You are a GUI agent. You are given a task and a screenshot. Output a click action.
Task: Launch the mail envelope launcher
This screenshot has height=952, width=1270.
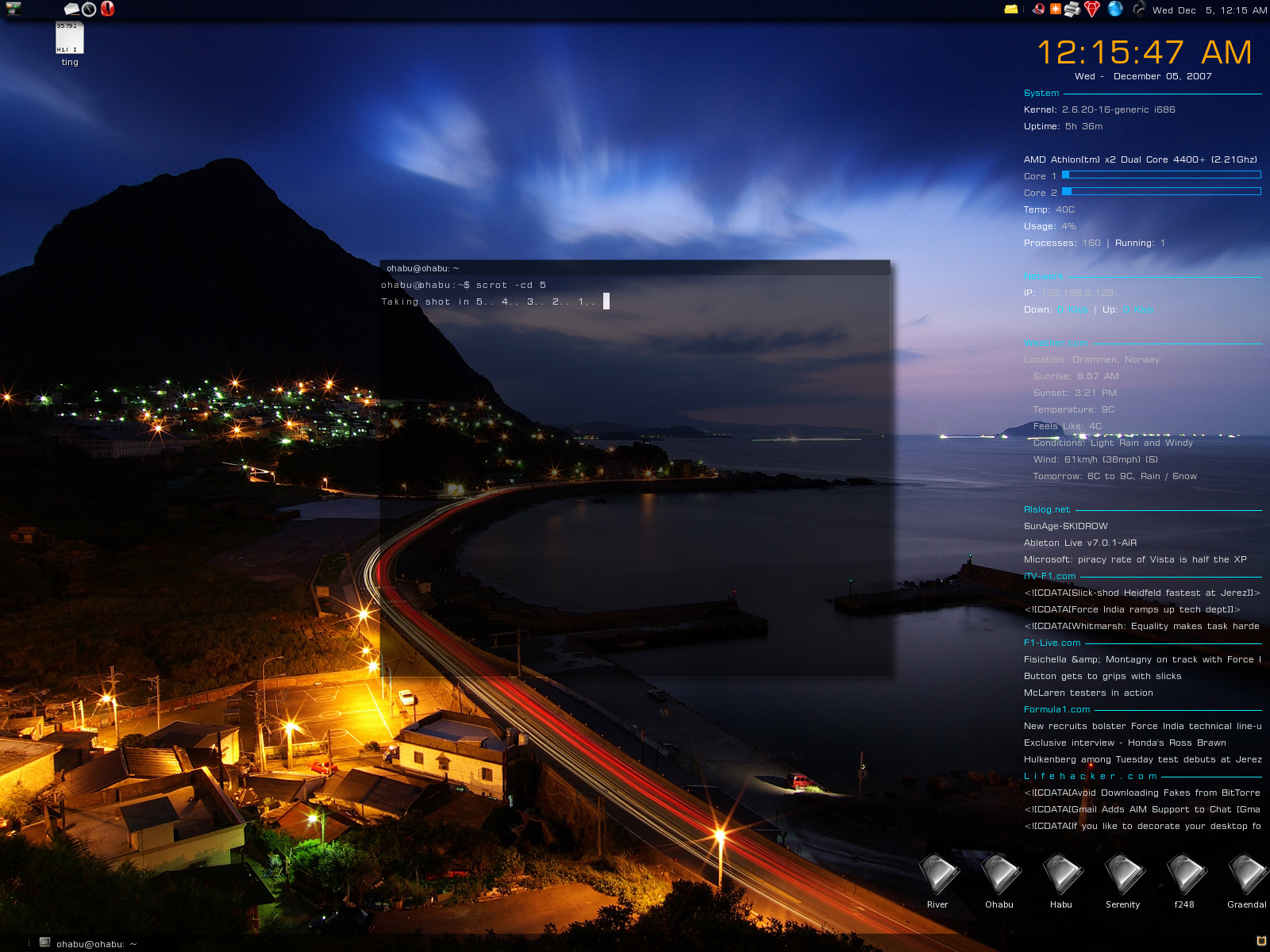coord(71,10)
